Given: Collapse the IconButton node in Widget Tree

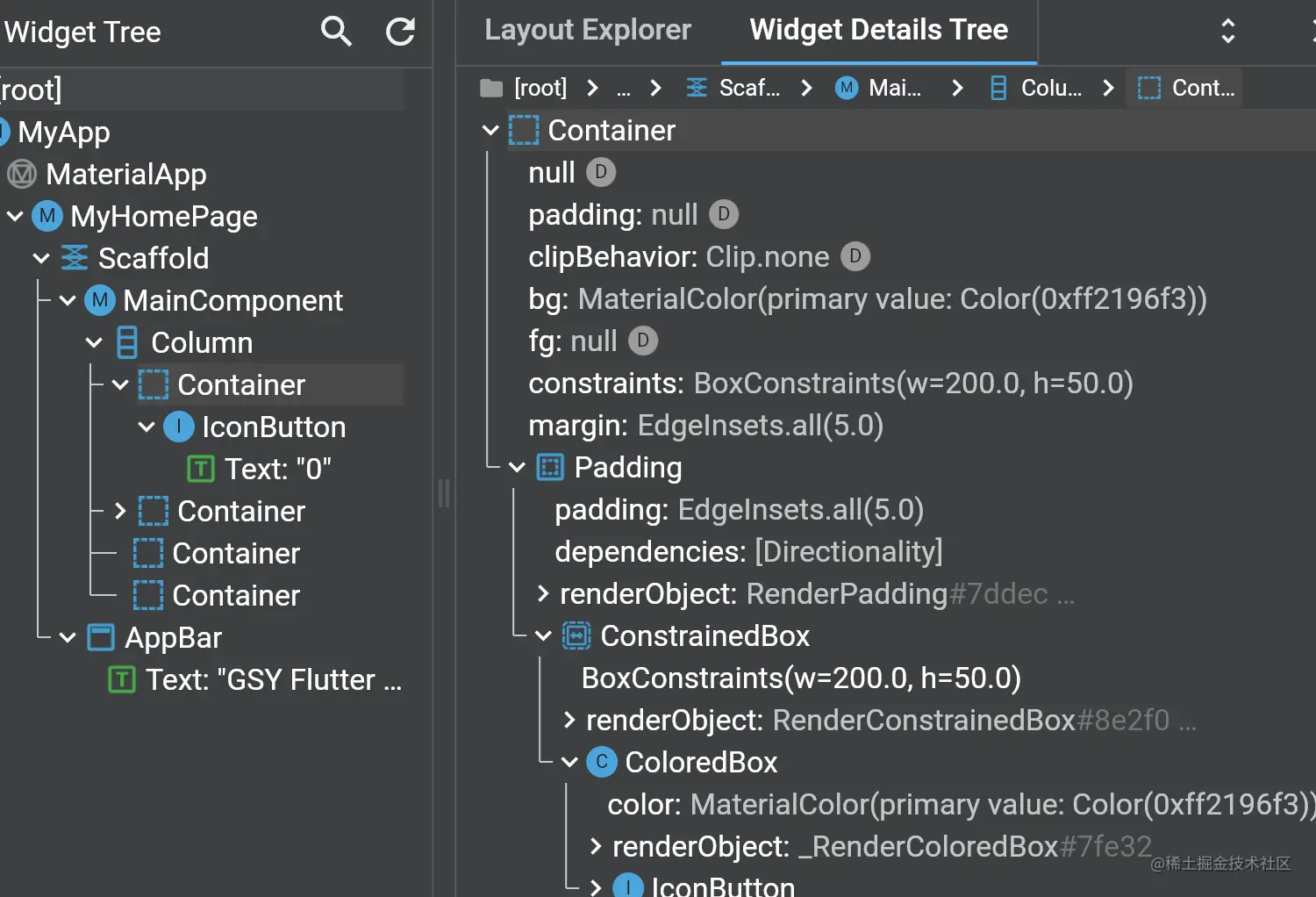Looking at the screenshot, I should pos(147,427).
